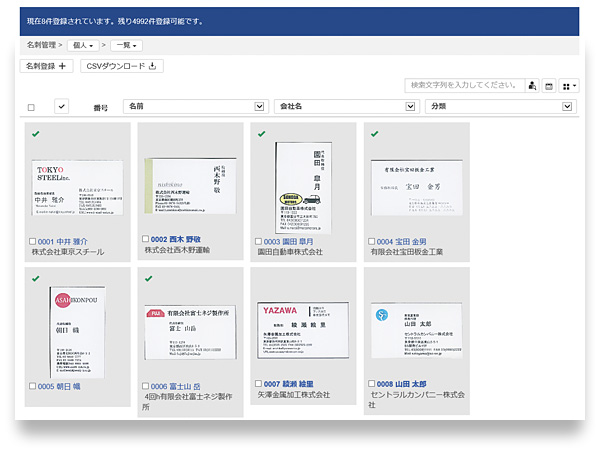
Task: Tick the select-all checkbox in header row
Action: pos(31,108)
